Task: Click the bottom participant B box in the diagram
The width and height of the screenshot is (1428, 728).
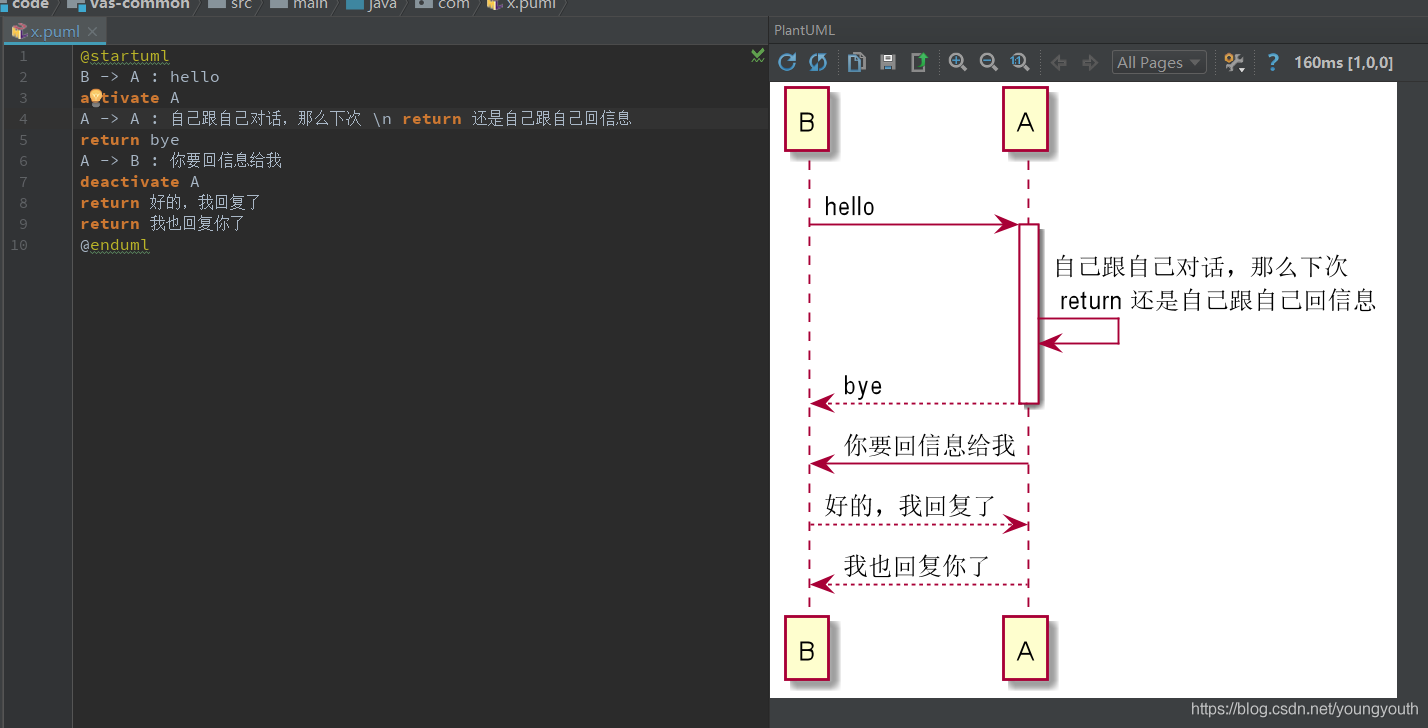Action: pos(807,650)
